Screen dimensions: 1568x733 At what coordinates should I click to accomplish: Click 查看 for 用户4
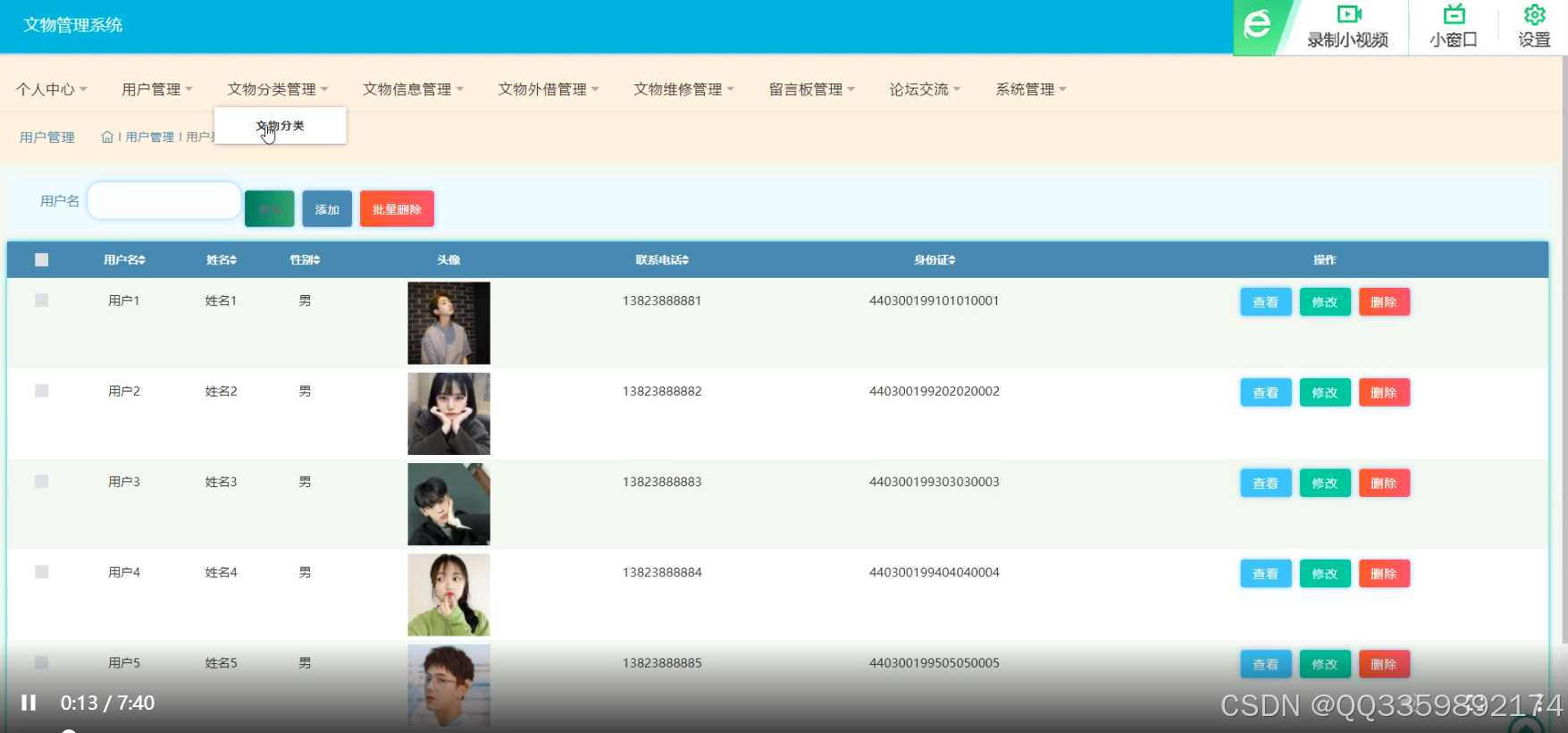(1265, 574)
